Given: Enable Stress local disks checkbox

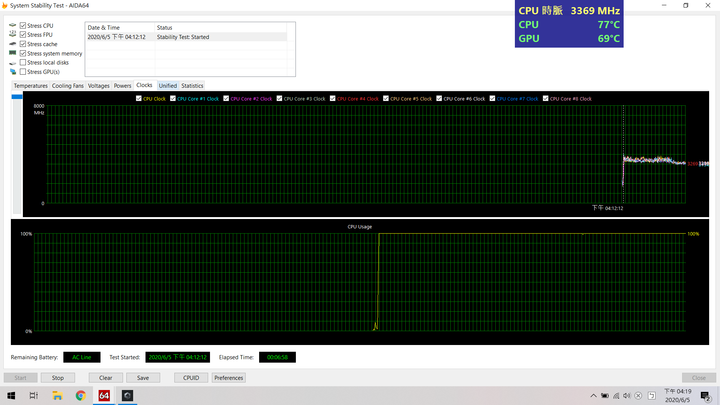Looking at the screenshot, I should point(22,62).
